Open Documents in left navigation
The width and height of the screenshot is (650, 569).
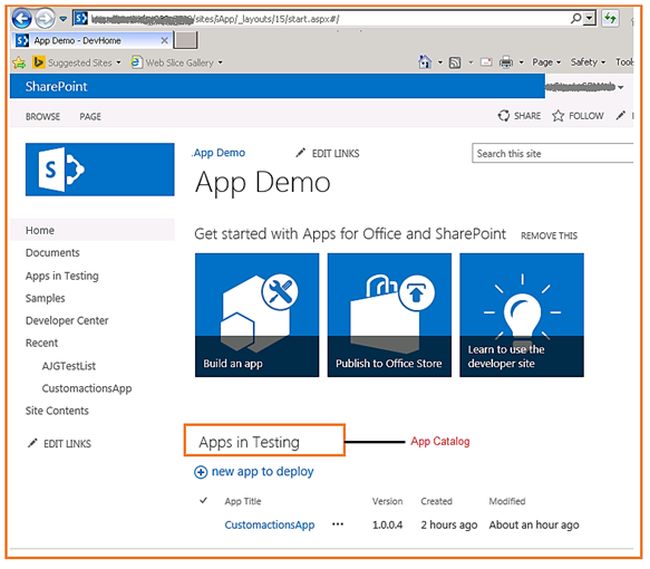pyautogui.click(x=53, y=253)
